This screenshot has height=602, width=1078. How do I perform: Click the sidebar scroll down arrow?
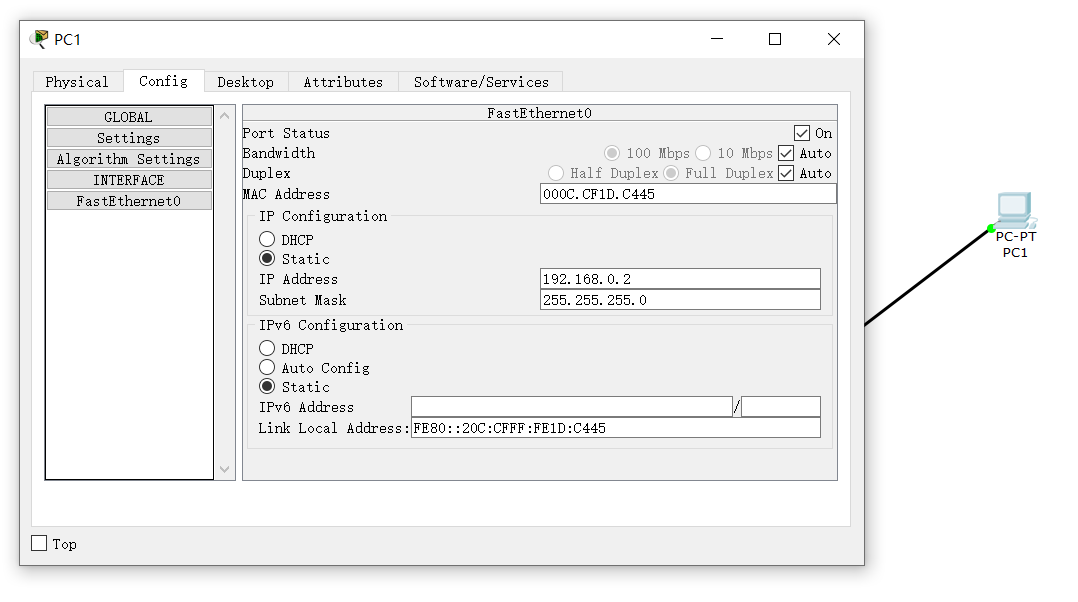tap(224, 469)
